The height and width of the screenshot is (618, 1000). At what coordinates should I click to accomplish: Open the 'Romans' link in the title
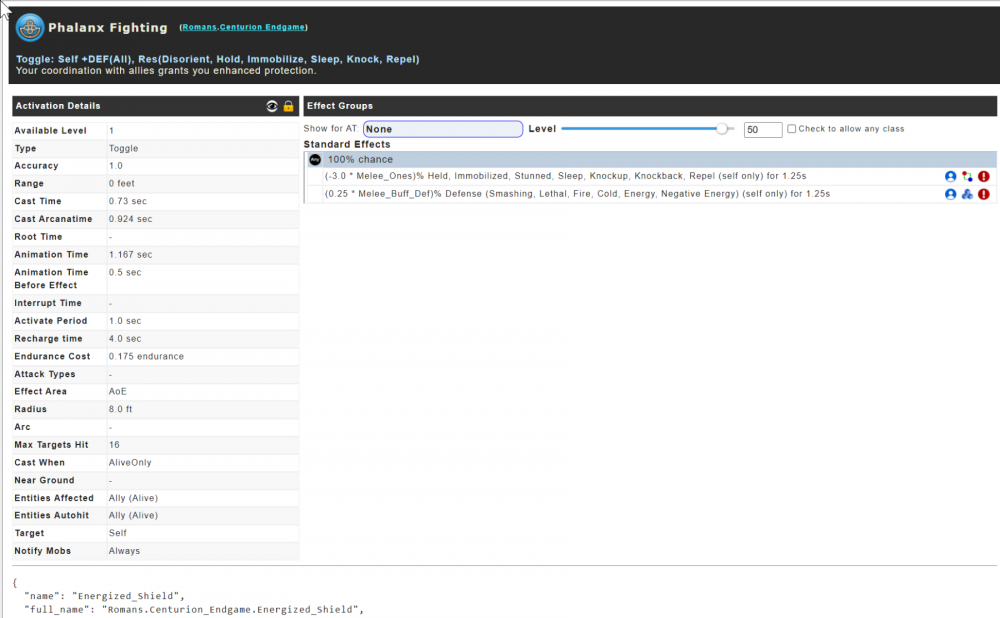point(199,27)
